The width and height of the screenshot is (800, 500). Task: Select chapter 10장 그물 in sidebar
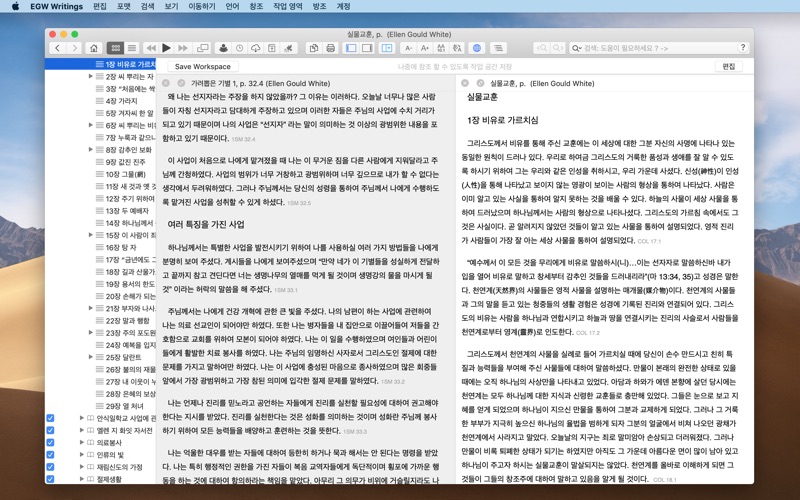126,174
